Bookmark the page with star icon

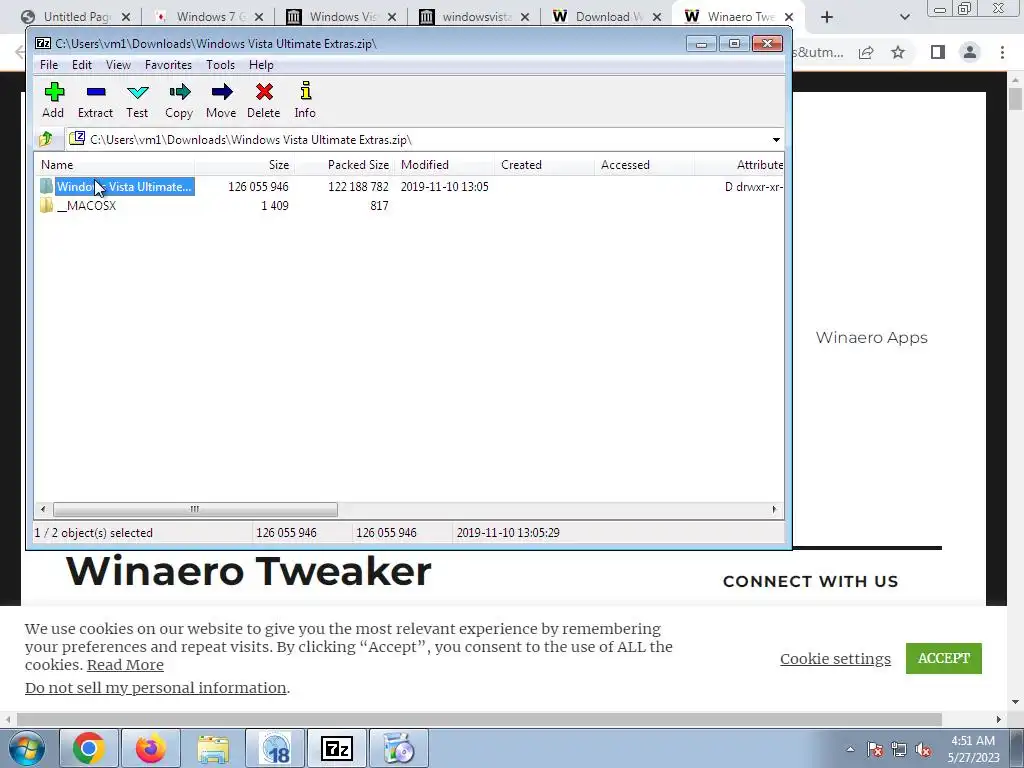898,52
